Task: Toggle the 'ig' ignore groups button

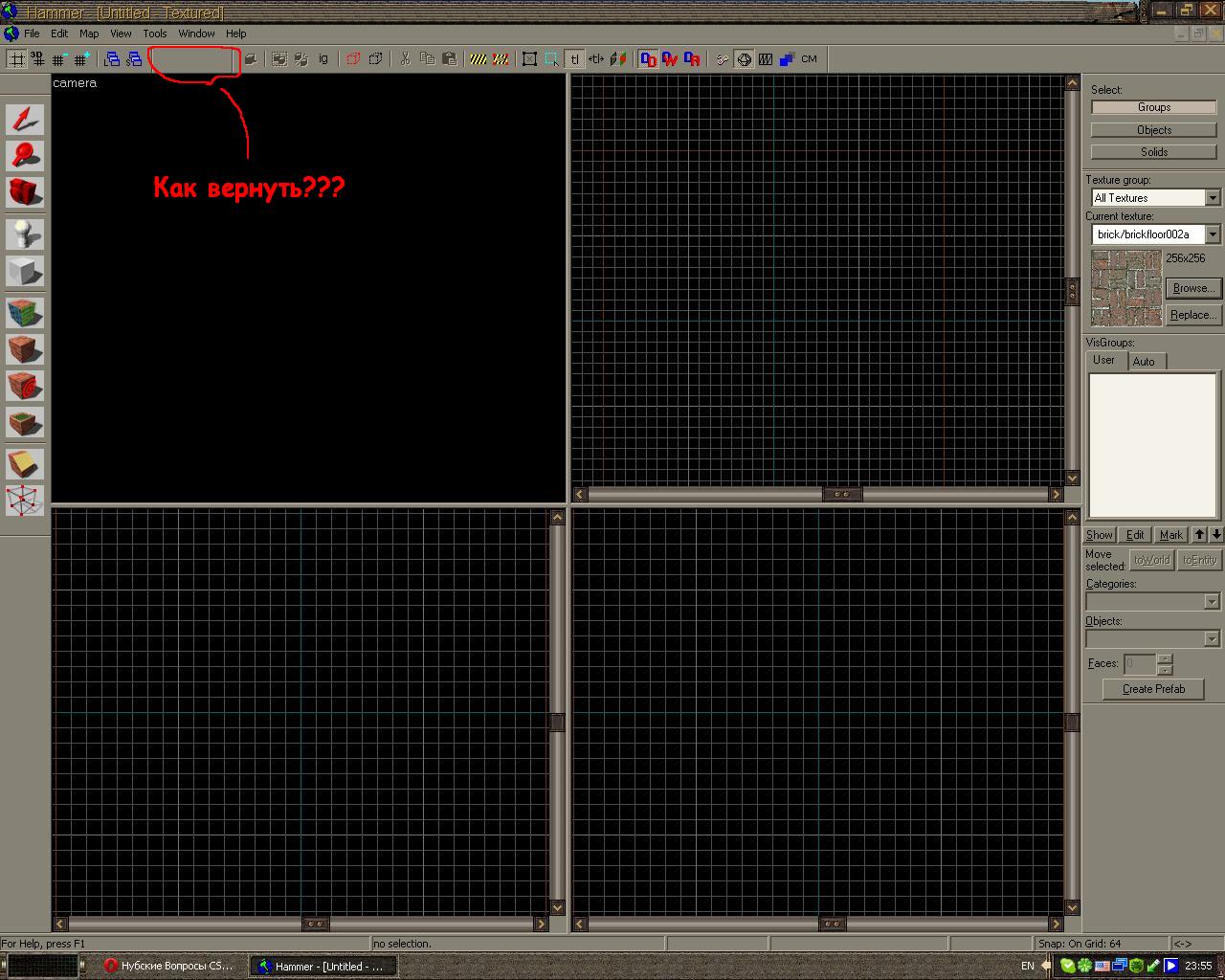Action: coord(323,59)
